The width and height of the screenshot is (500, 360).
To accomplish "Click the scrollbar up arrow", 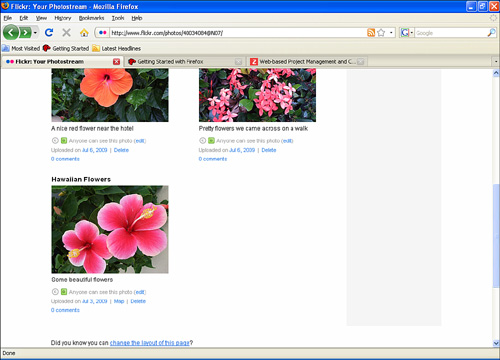I will (x=496, y=73).
